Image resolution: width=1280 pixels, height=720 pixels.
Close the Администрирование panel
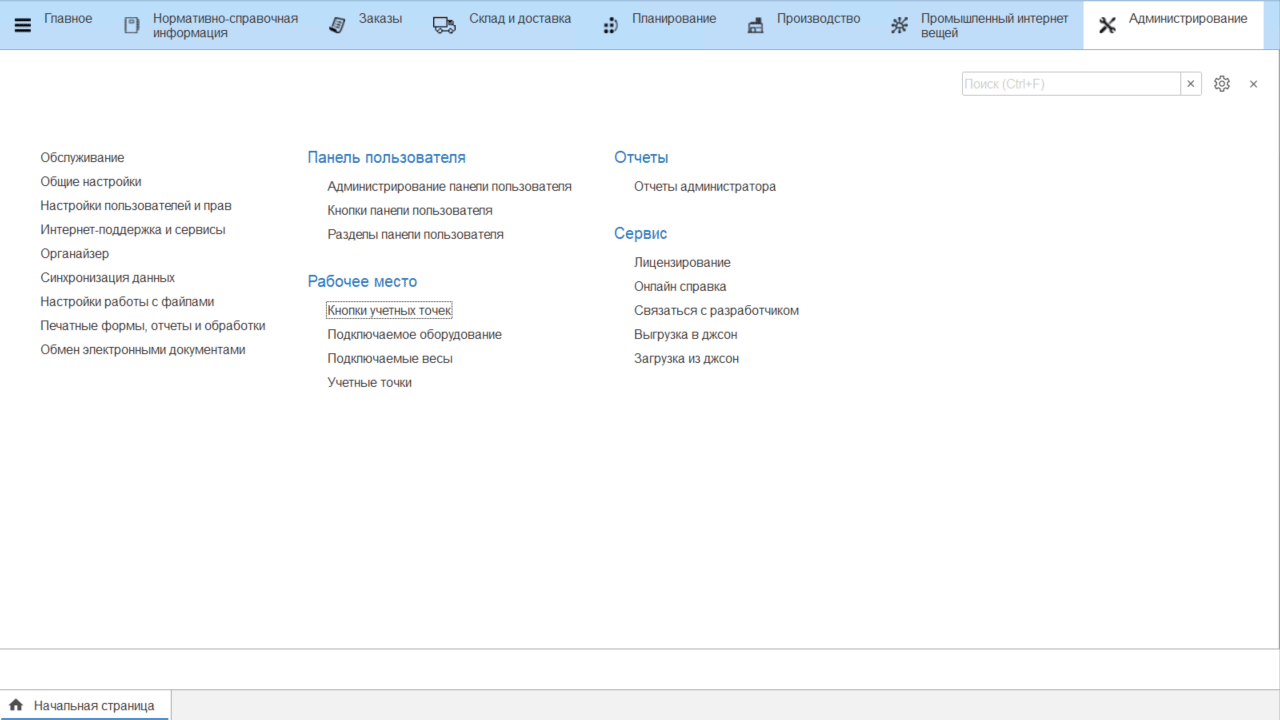(x=1253, y=84)
